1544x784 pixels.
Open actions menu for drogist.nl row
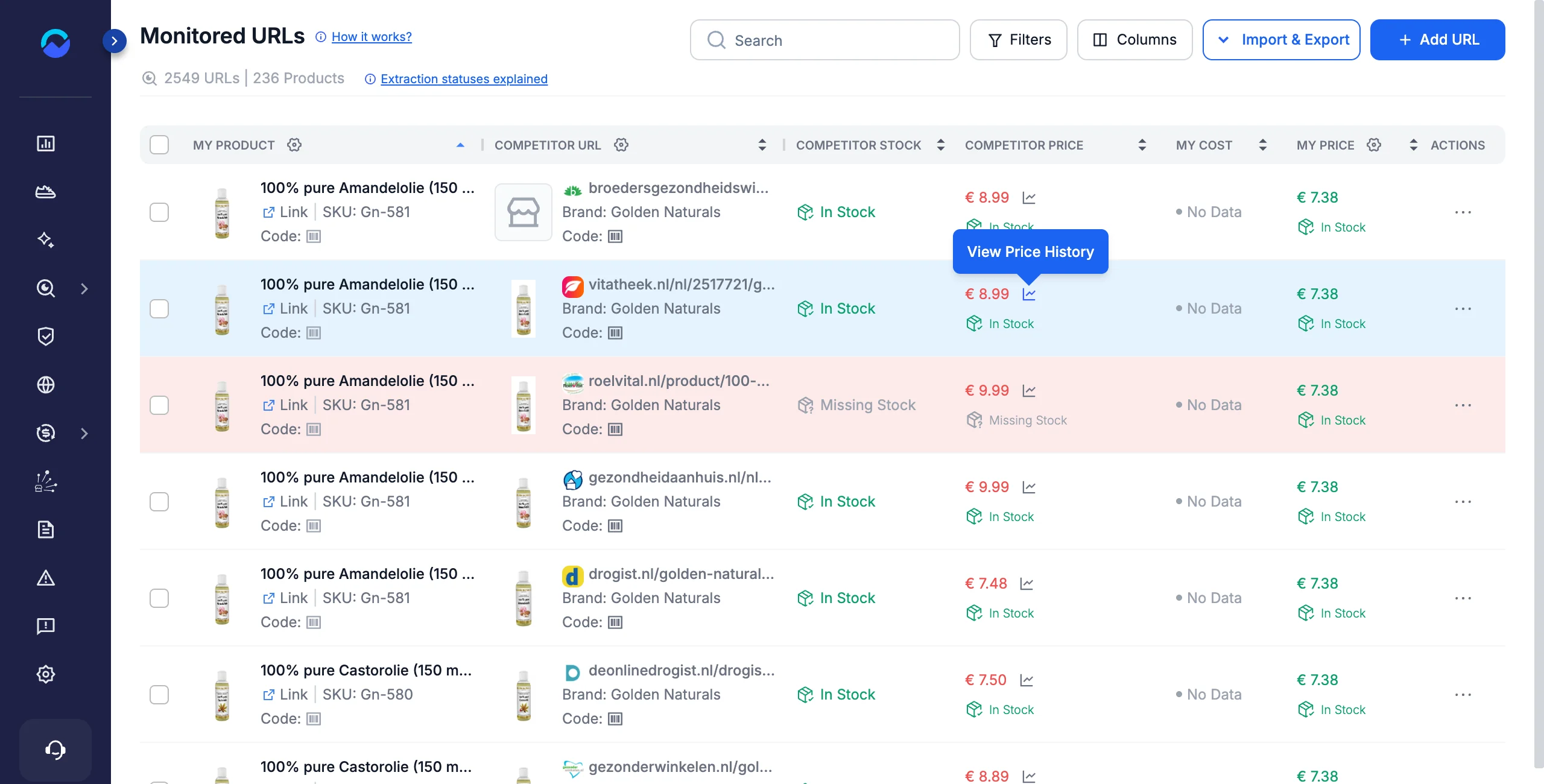(x=1463, y=598)
